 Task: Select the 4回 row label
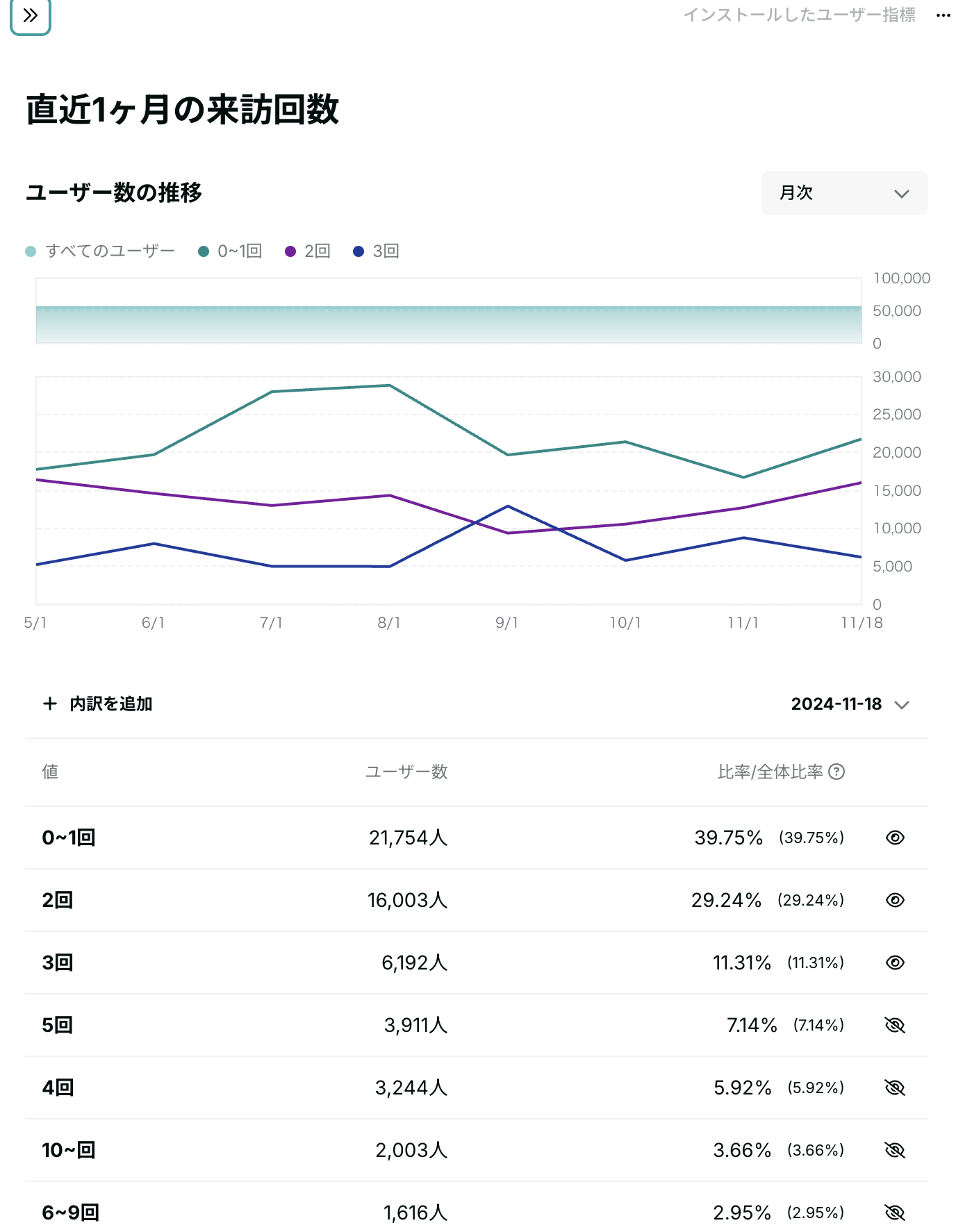[58, 1088]
